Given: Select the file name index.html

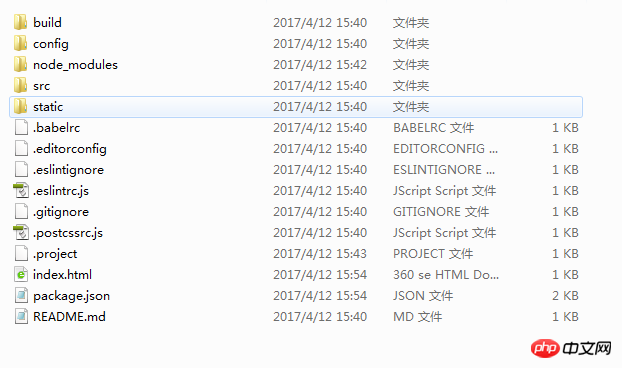Looking at the screenshot, I should (x=63, y=274).
